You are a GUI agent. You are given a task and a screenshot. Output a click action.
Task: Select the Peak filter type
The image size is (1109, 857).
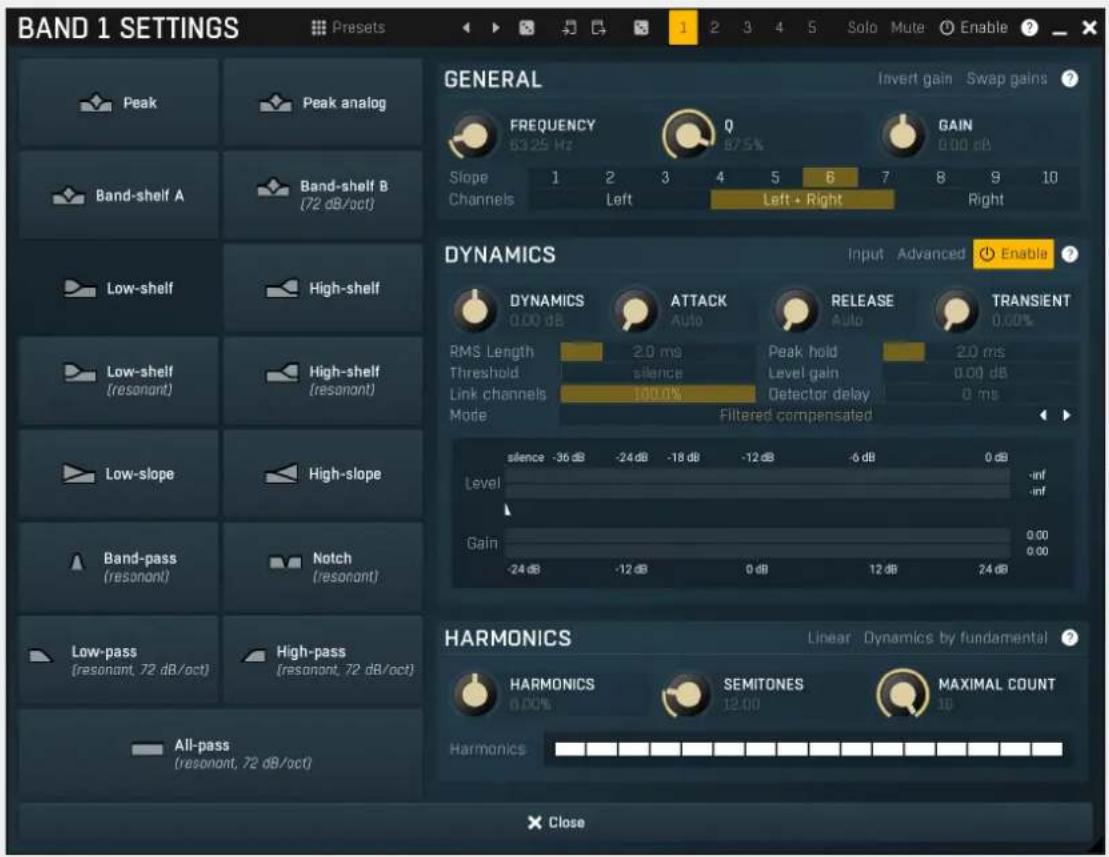coord(118,103)
